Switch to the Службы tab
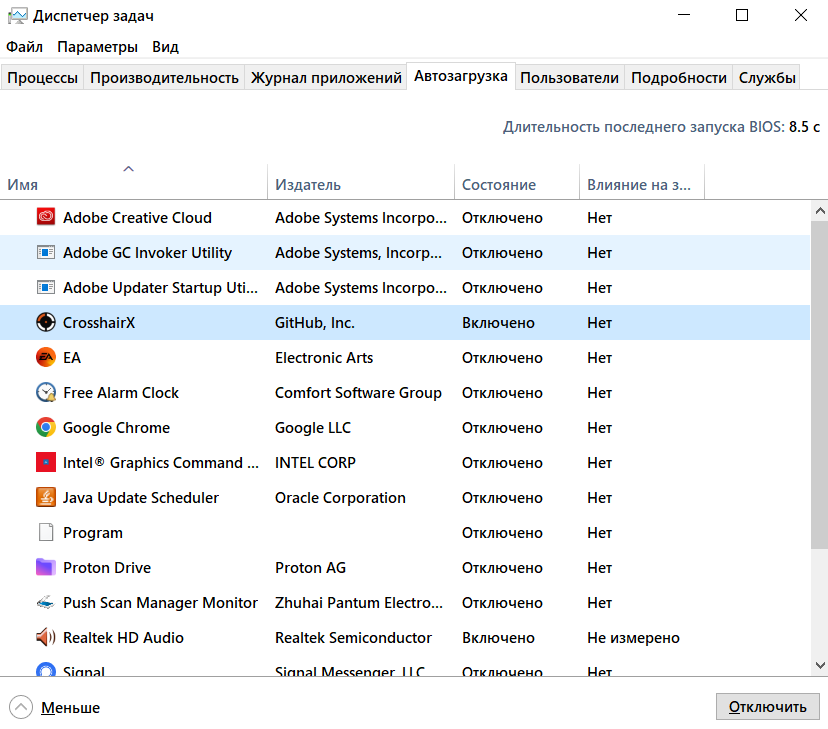 [x=767, y=78]
